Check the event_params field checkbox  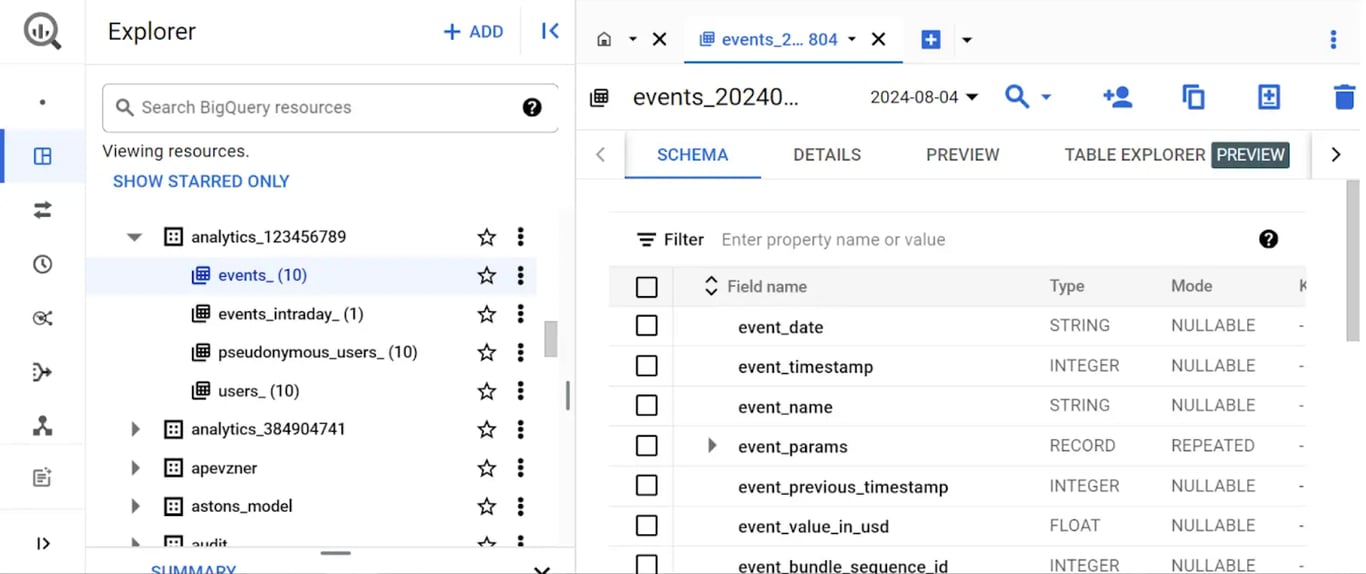tap(647, 446)
